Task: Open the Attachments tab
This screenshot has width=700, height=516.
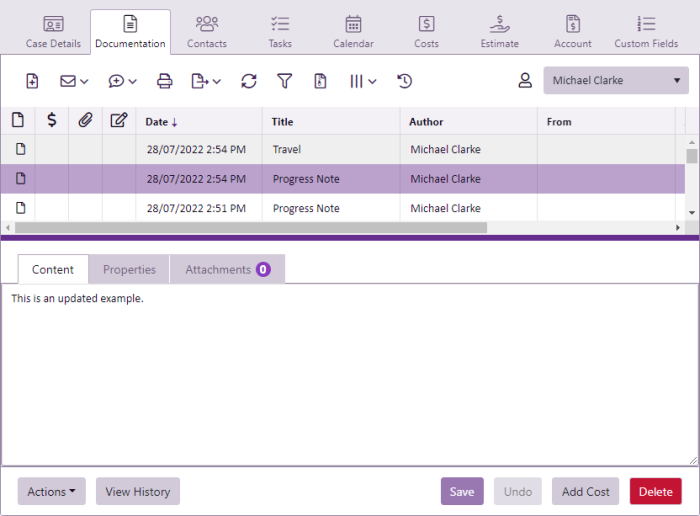Action: [x=227, y=270]
